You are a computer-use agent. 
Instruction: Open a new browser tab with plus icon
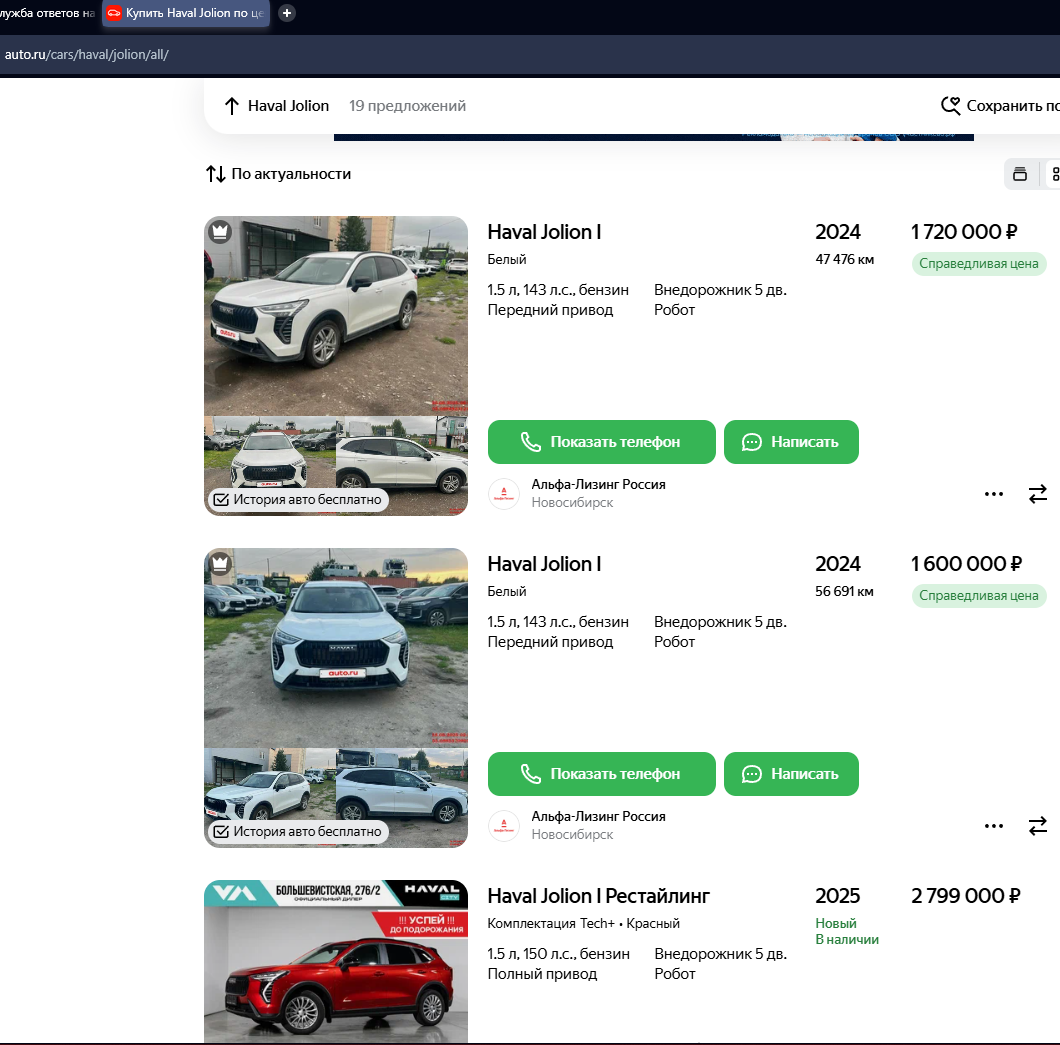(287, 13)
